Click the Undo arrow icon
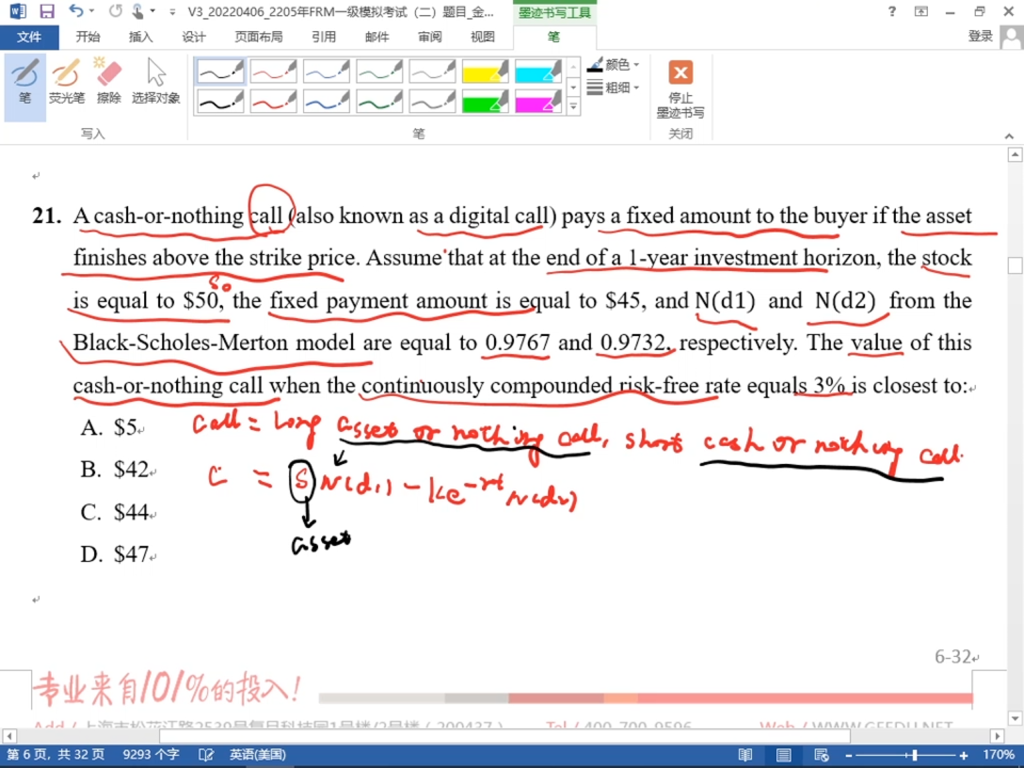 [x=76, y=12]
